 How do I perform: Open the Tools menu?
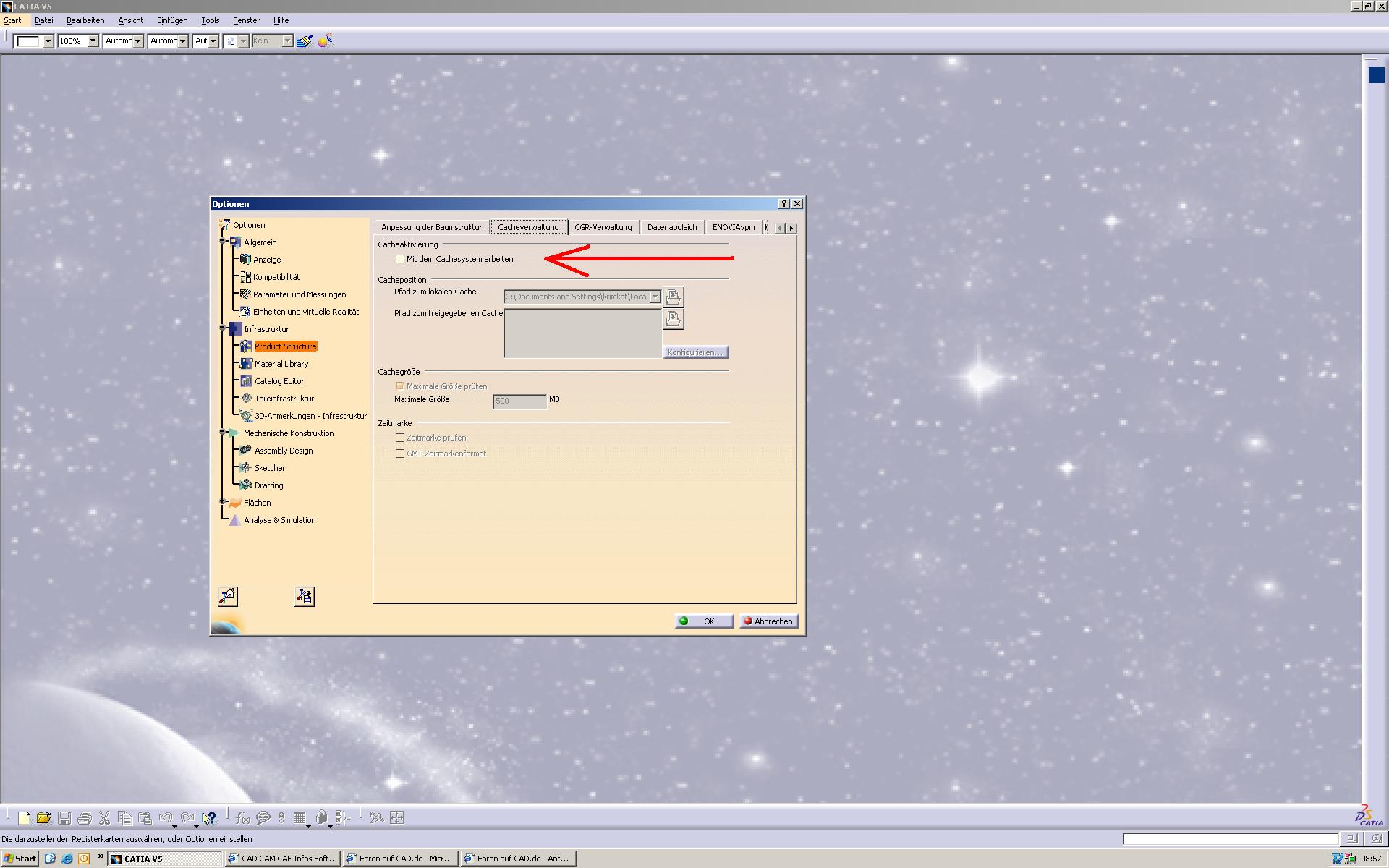(211, 20)
